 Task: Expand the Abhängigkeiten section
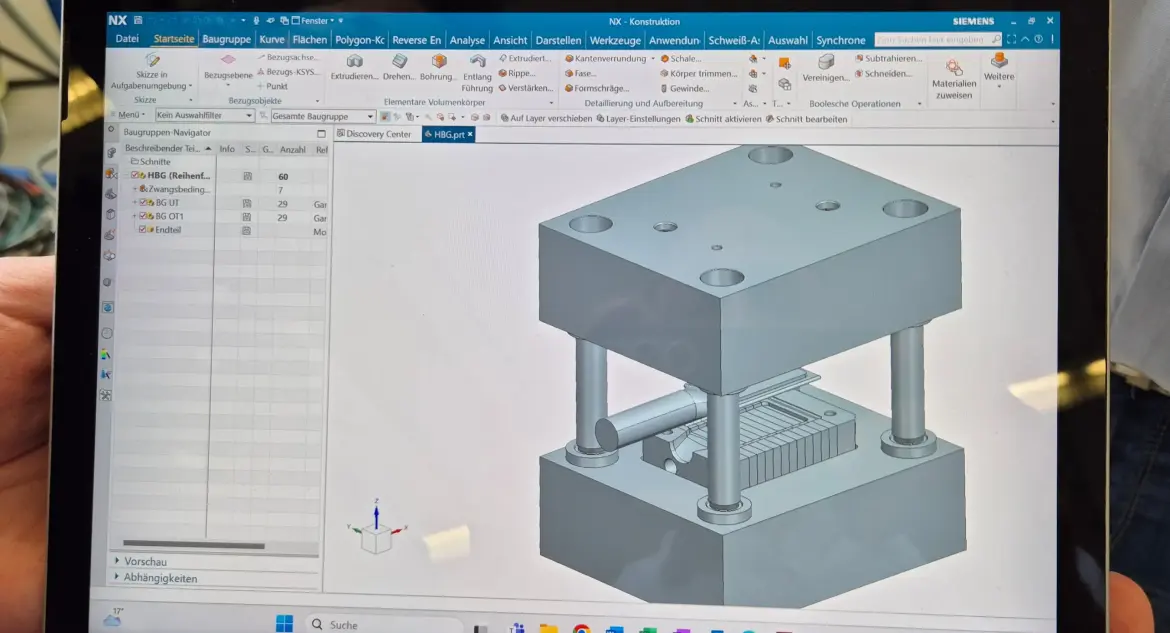coord(117,577)
